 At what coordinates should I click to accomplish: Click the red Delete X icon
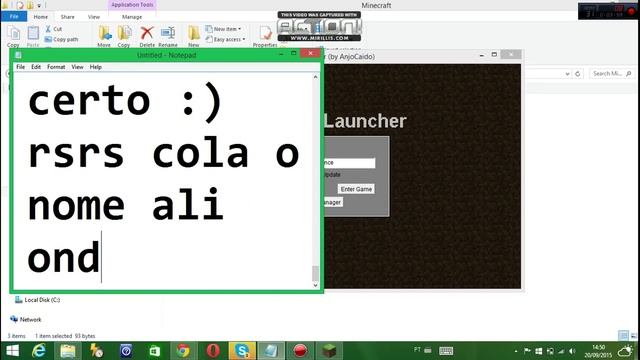click(x=147, y=33)
